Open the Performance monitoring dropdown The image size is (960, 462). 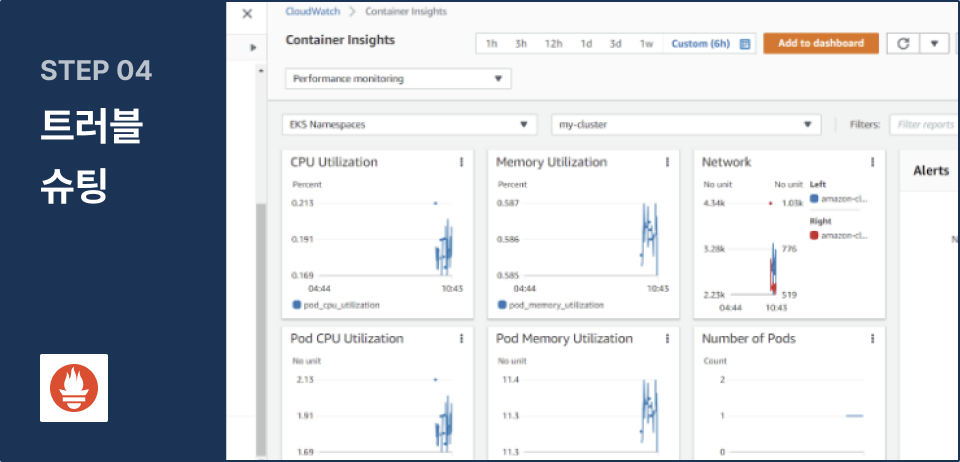[399, 78]
